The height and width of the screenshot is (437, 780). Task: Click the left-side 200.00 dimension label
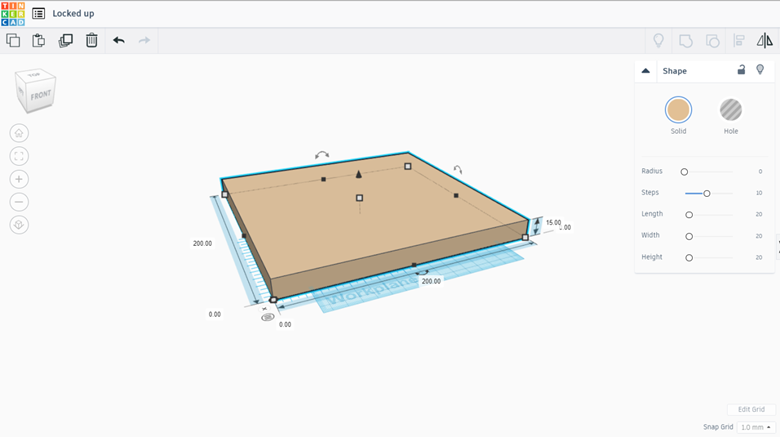pyautogui.click(x=202, y=243)
